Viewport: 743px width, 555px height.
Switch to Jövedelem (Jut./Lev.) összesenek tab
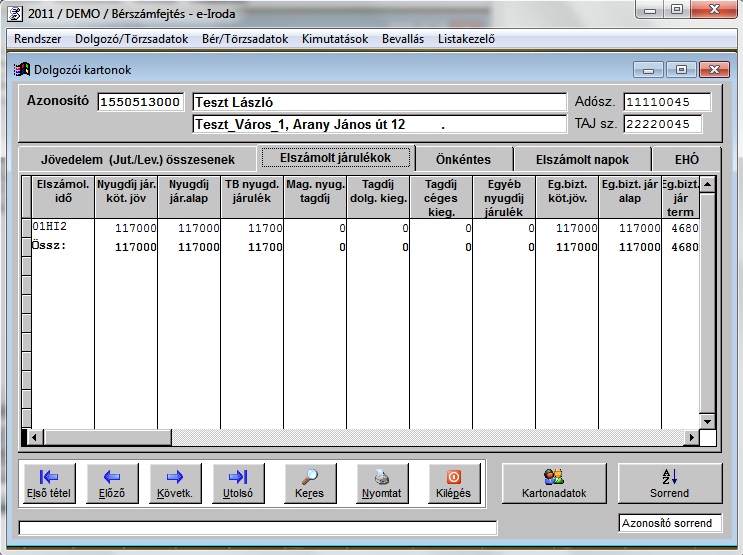tap(137, 159)
